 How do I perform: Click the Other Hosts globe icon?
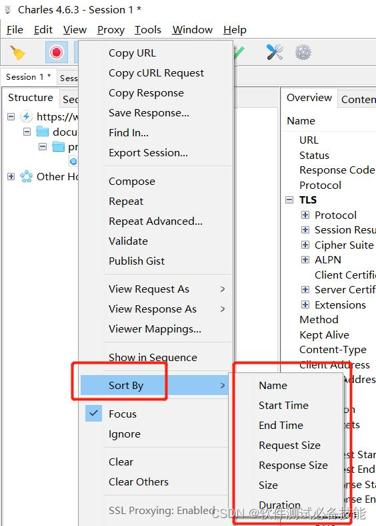click(x=26, y=176)
